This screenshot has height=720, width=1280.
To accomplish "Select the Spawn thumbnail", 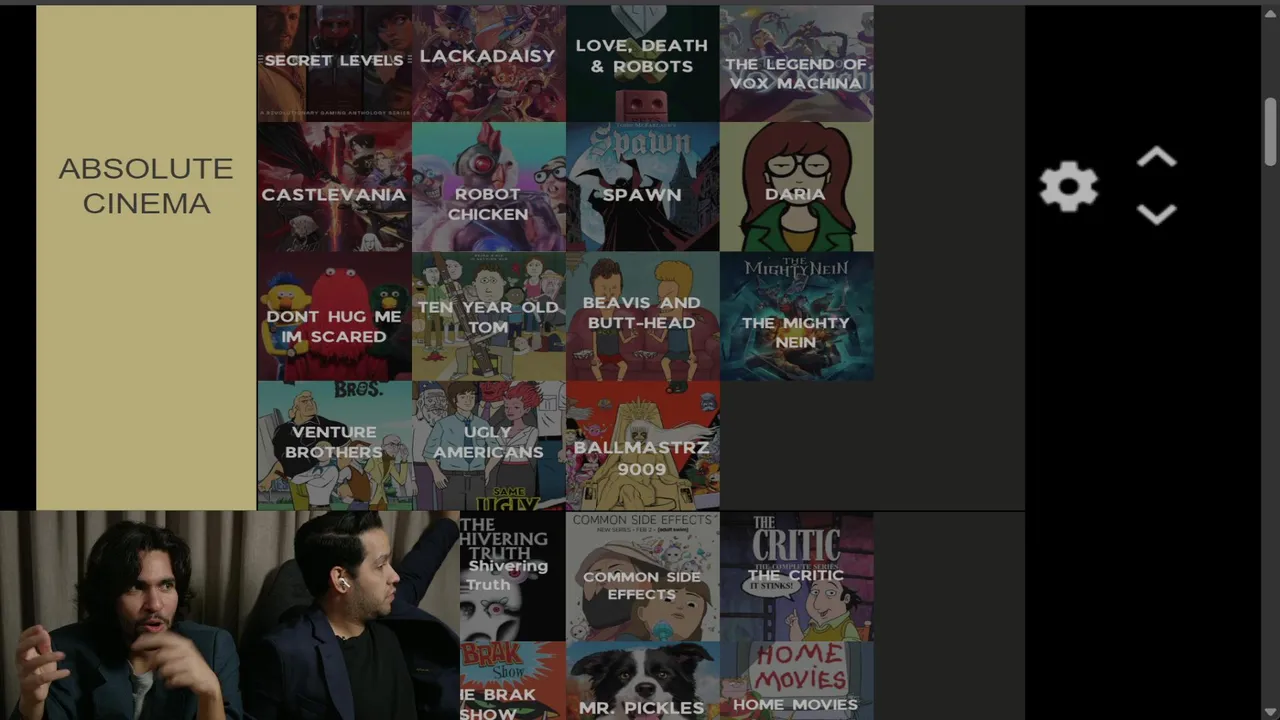I will 642,186.
